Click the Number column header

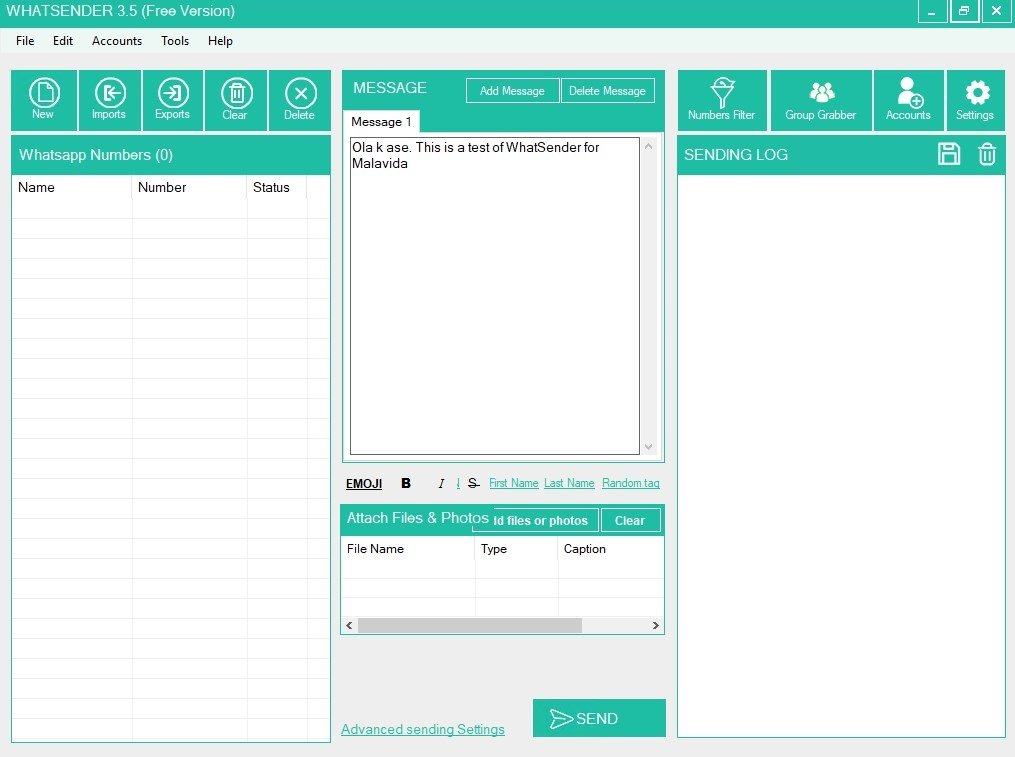coord(190,187)
